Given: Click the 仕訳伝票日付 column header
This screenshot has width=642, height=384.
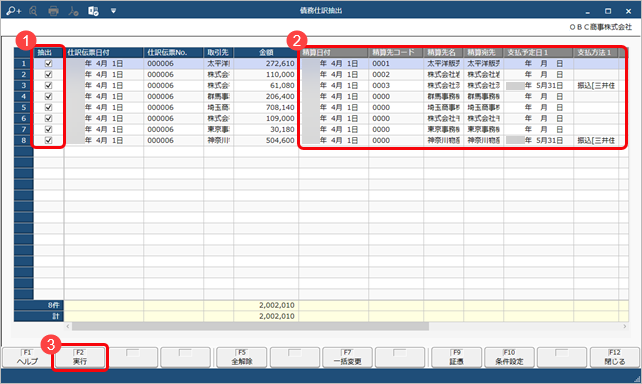Looking at the screenshot, I should point(104,52).
